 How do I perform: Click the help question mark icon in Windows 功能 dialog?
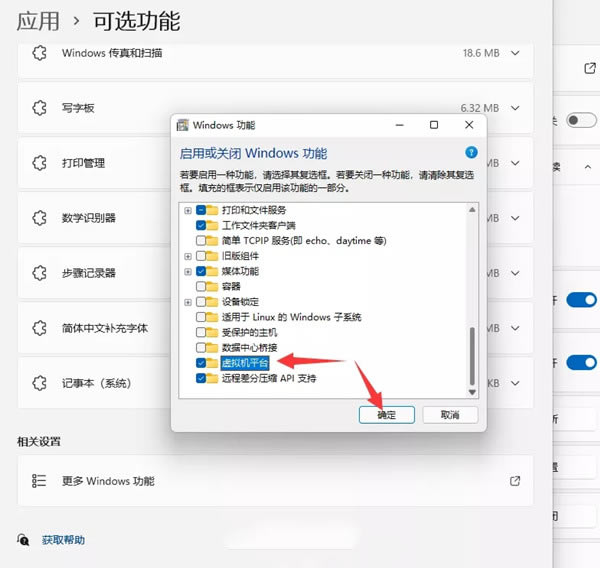pyautogui.click(x=471, y=152)
